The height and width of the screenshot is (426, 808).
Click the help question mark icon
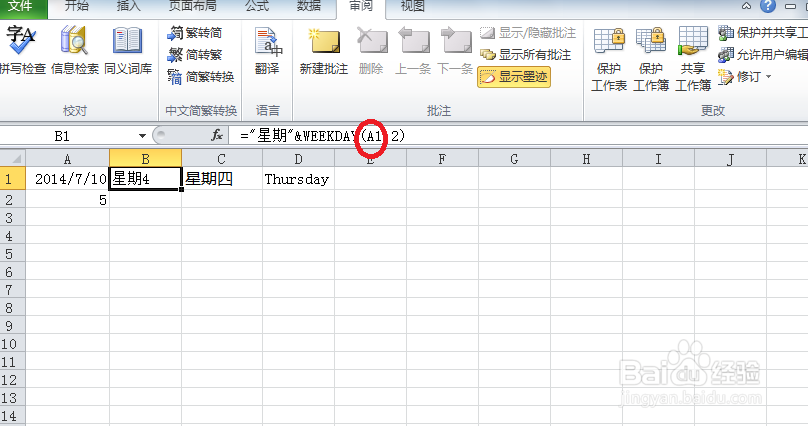pyautogui.click(x=768, y=6)
